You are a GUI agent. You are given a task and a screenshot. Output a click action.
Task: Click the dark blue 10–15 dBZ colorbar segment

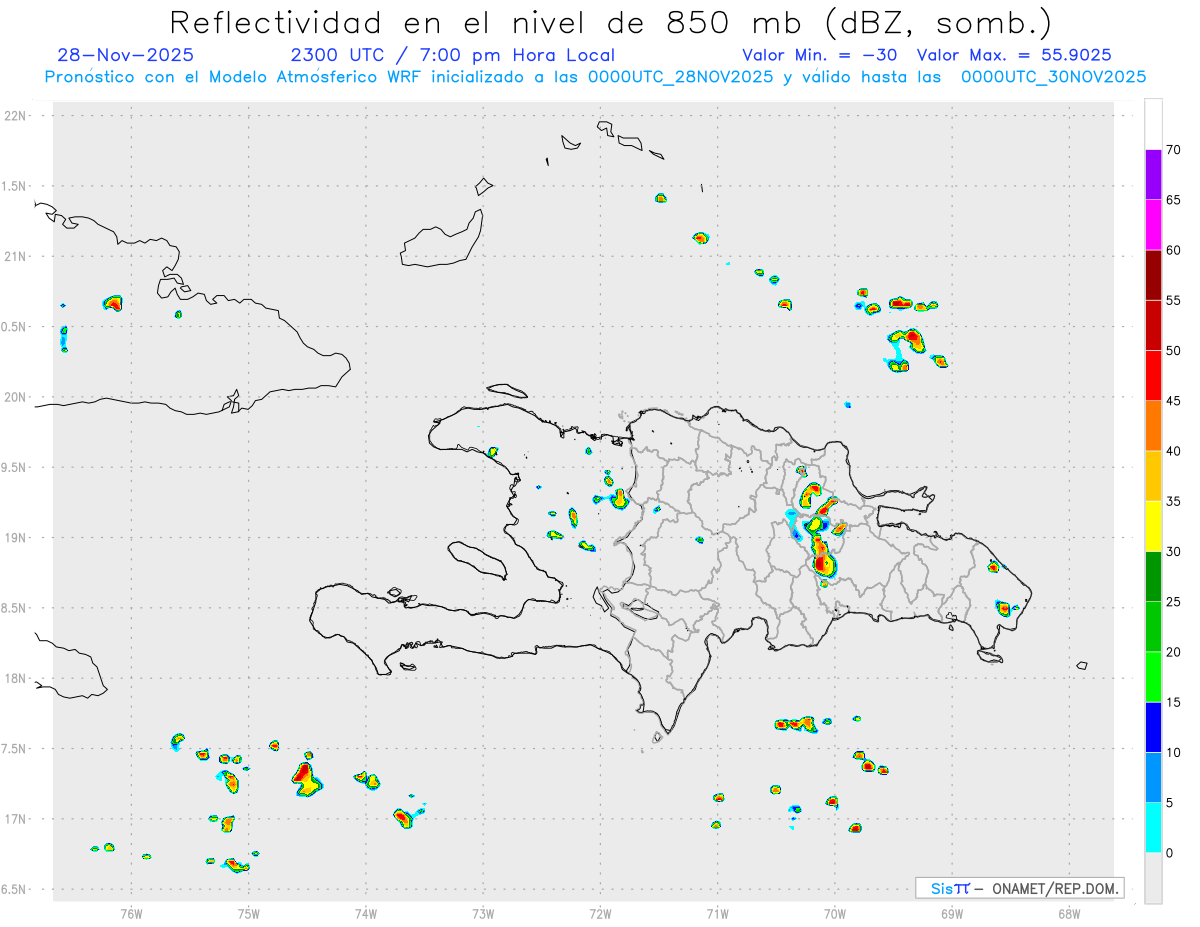pos(1153,727)
